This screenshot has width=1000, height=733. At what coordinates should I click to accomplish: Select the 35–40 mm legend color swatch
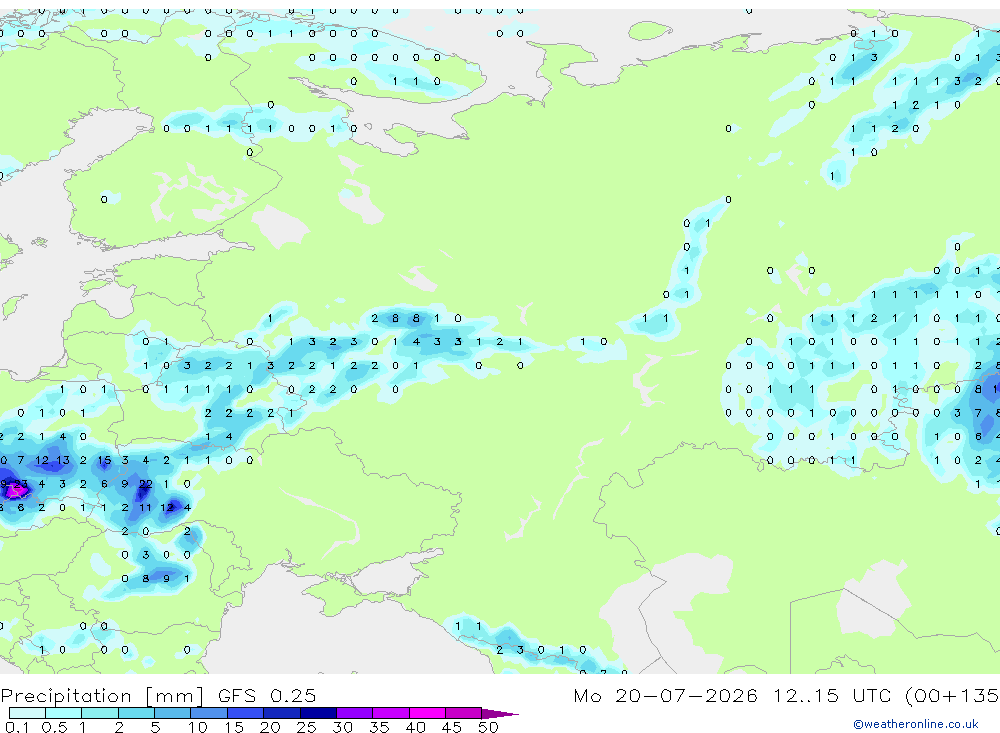coord(391,713)
